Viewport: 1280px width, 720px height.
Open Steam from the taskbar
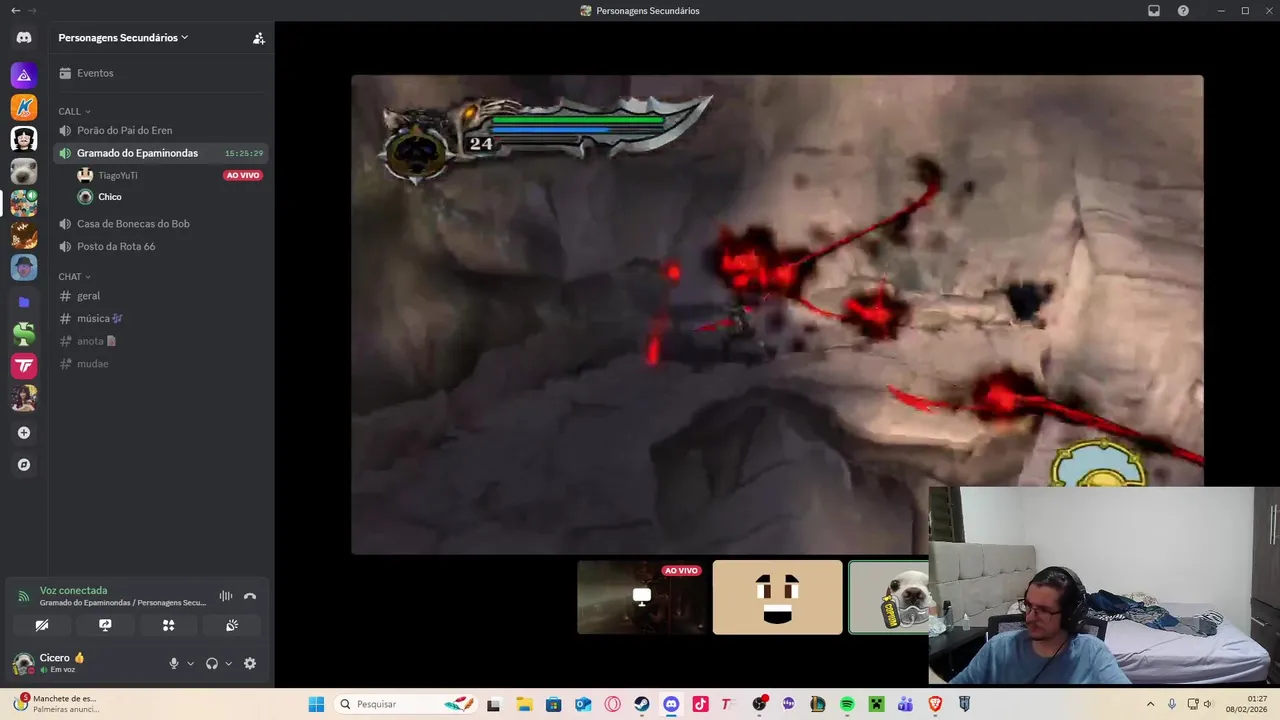pyautogui.click(x=642, y=704)
